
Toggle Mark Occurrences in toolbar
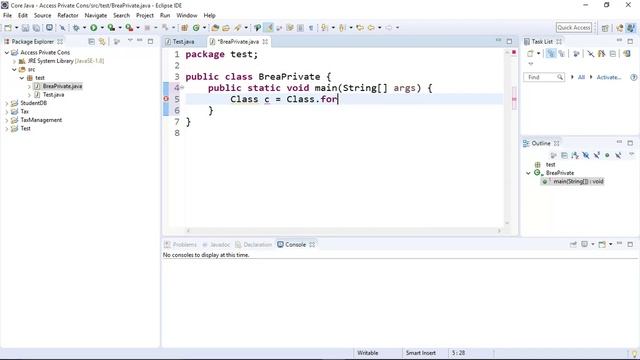pos(269,28)
